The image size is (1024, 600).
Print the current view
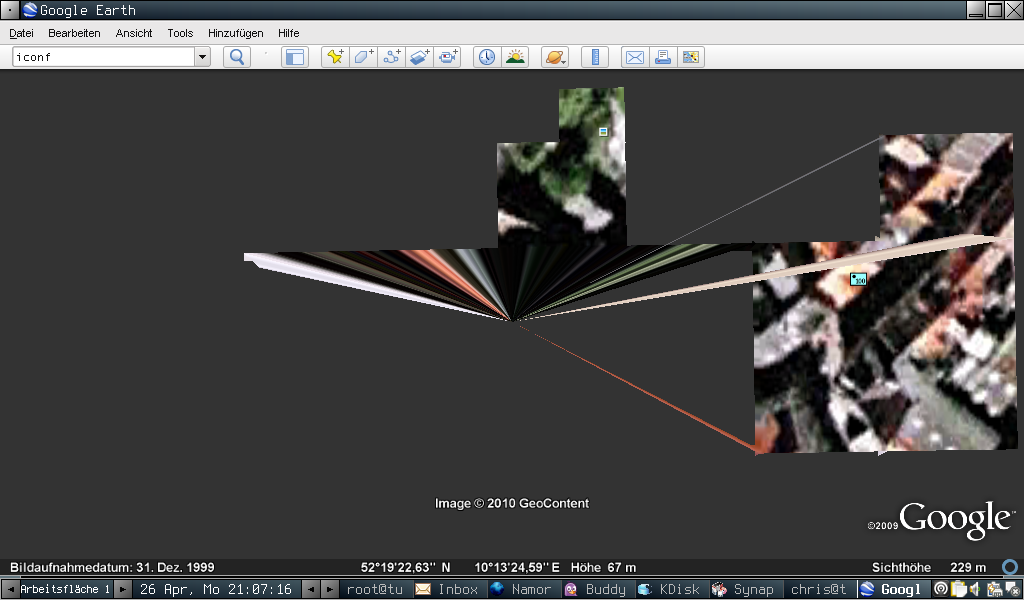pos(662,57)
